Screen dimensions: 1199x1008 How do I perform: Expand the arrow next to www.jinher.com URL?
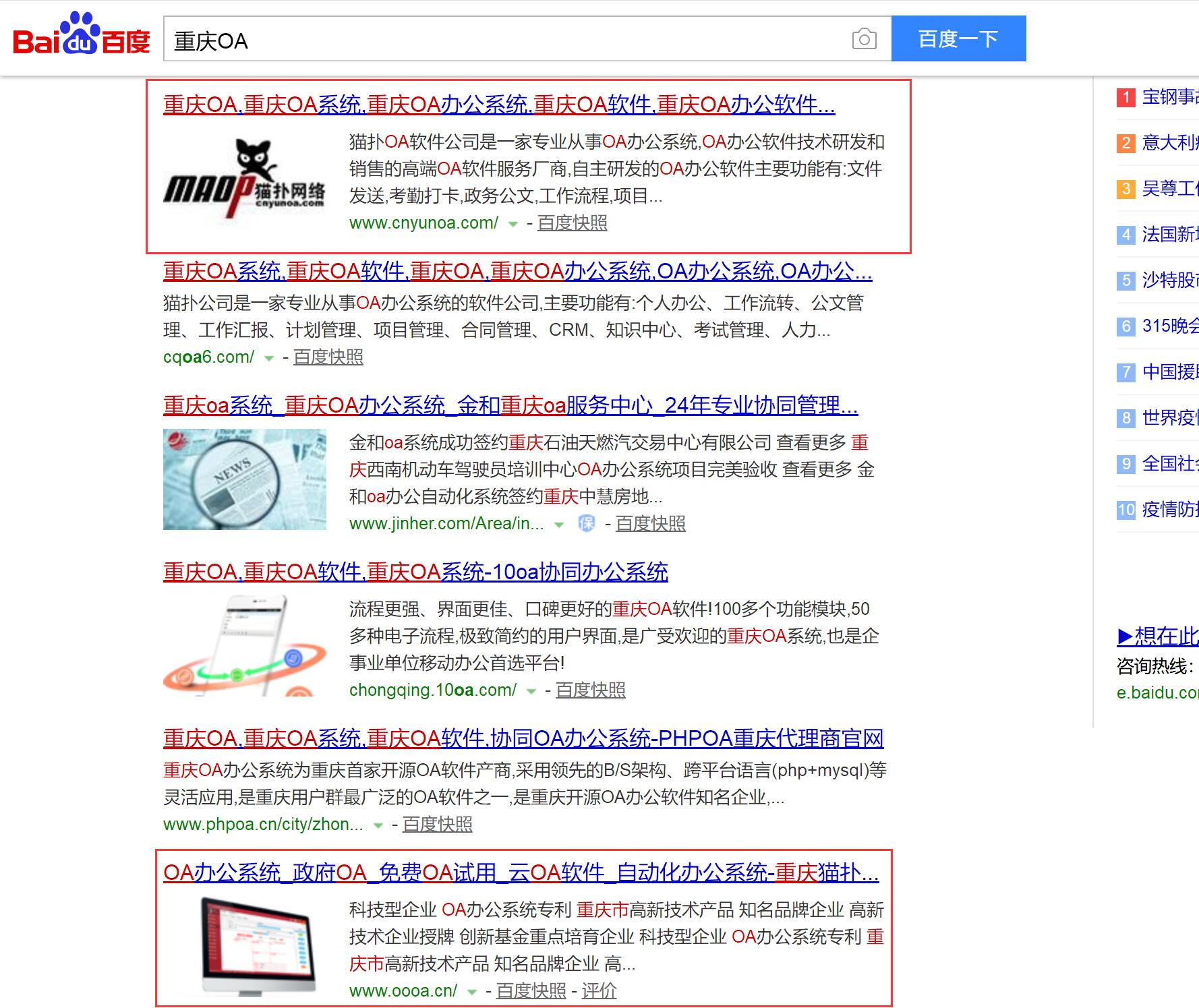(x=559, y=525)
